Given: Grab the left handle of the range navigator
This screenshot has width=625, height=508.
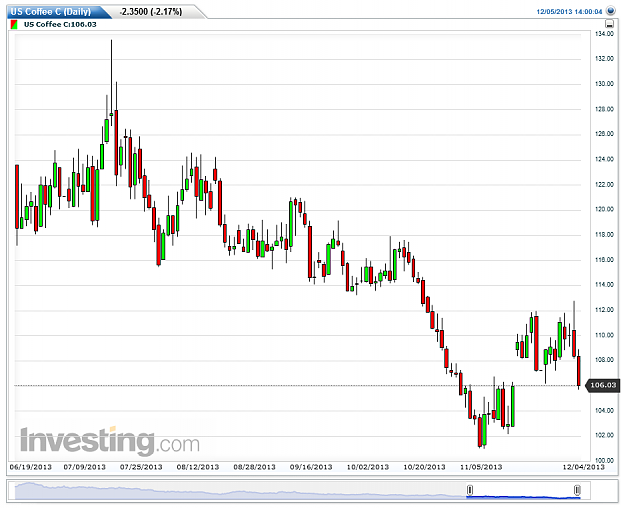Looking at the screenshot, I should [470, 490].
